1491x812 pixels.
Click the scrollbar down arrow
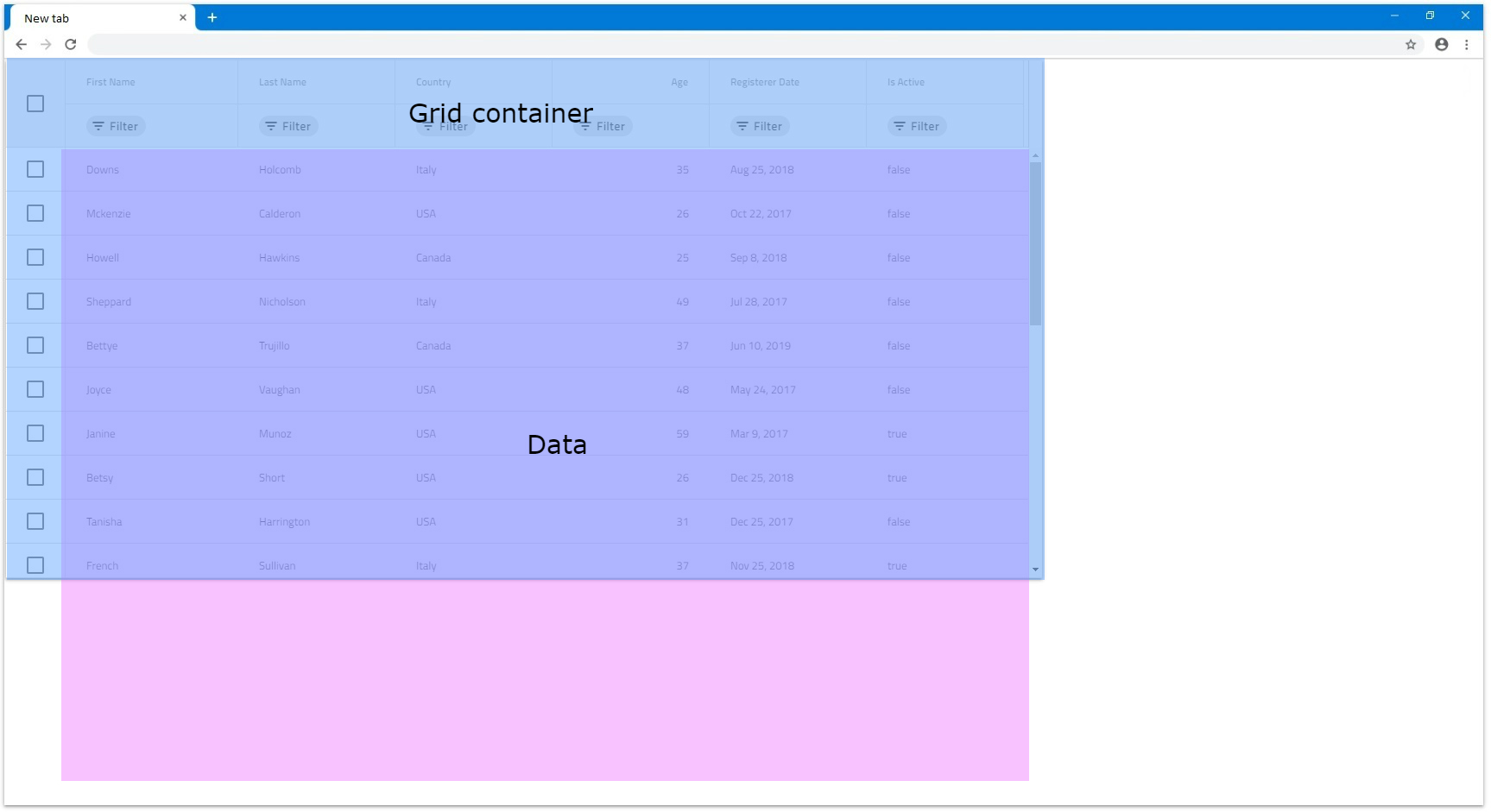coord(1035,570)
